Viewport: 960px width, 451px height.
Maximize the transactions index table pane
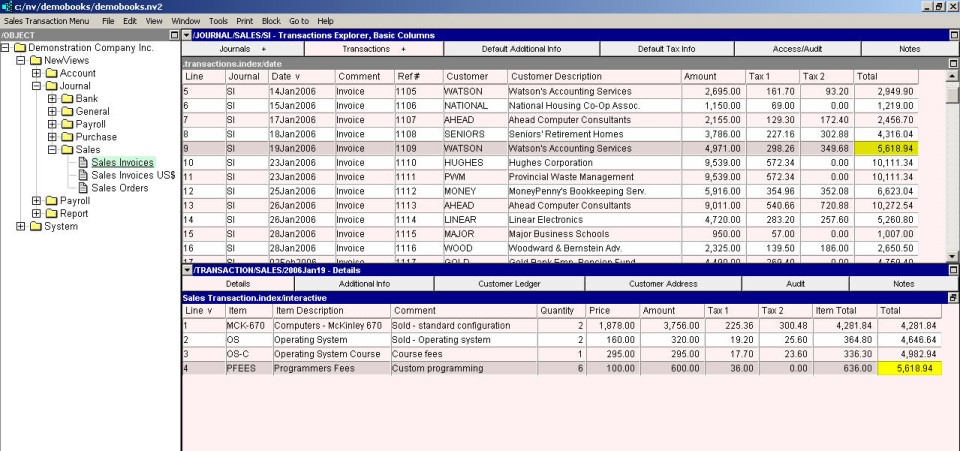point(953,63)
